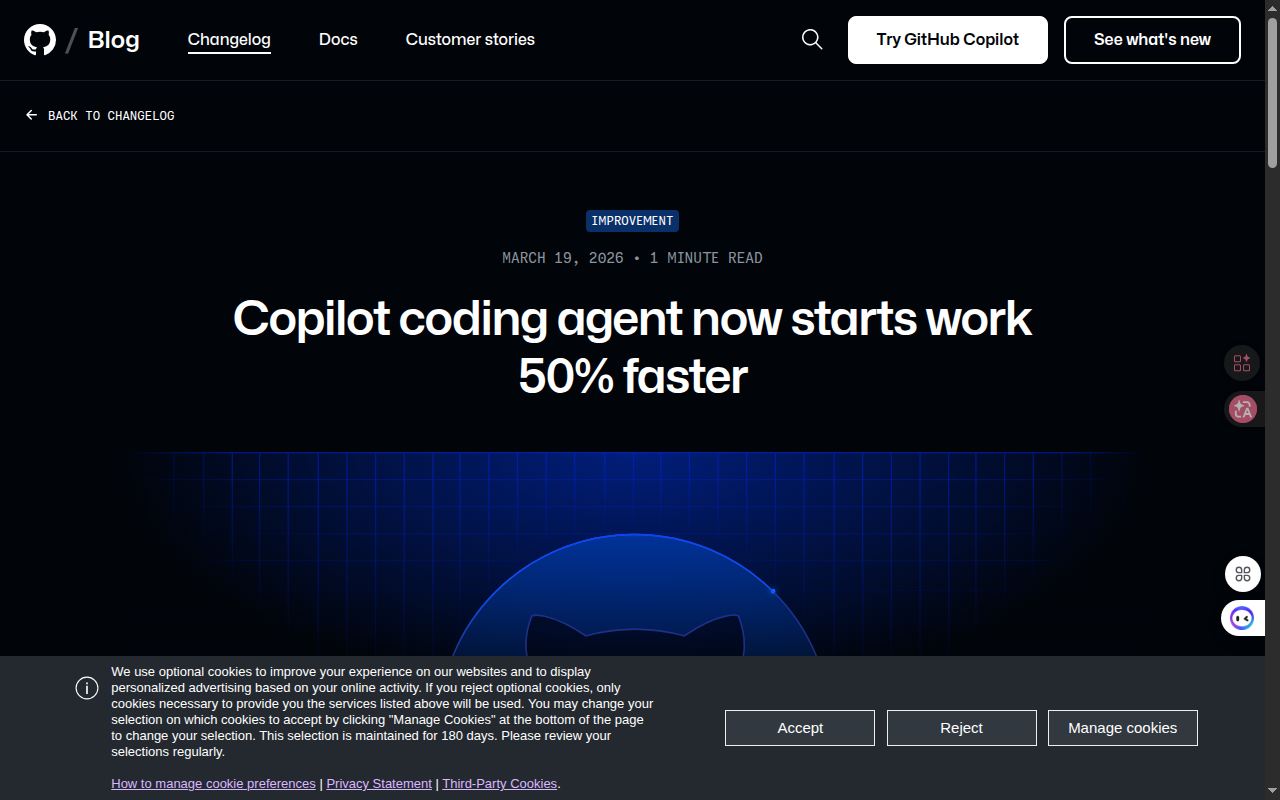Click the Try GitHub Copilot button
The height and width of the screenshot is (800, 1280).
click(948, 40)
